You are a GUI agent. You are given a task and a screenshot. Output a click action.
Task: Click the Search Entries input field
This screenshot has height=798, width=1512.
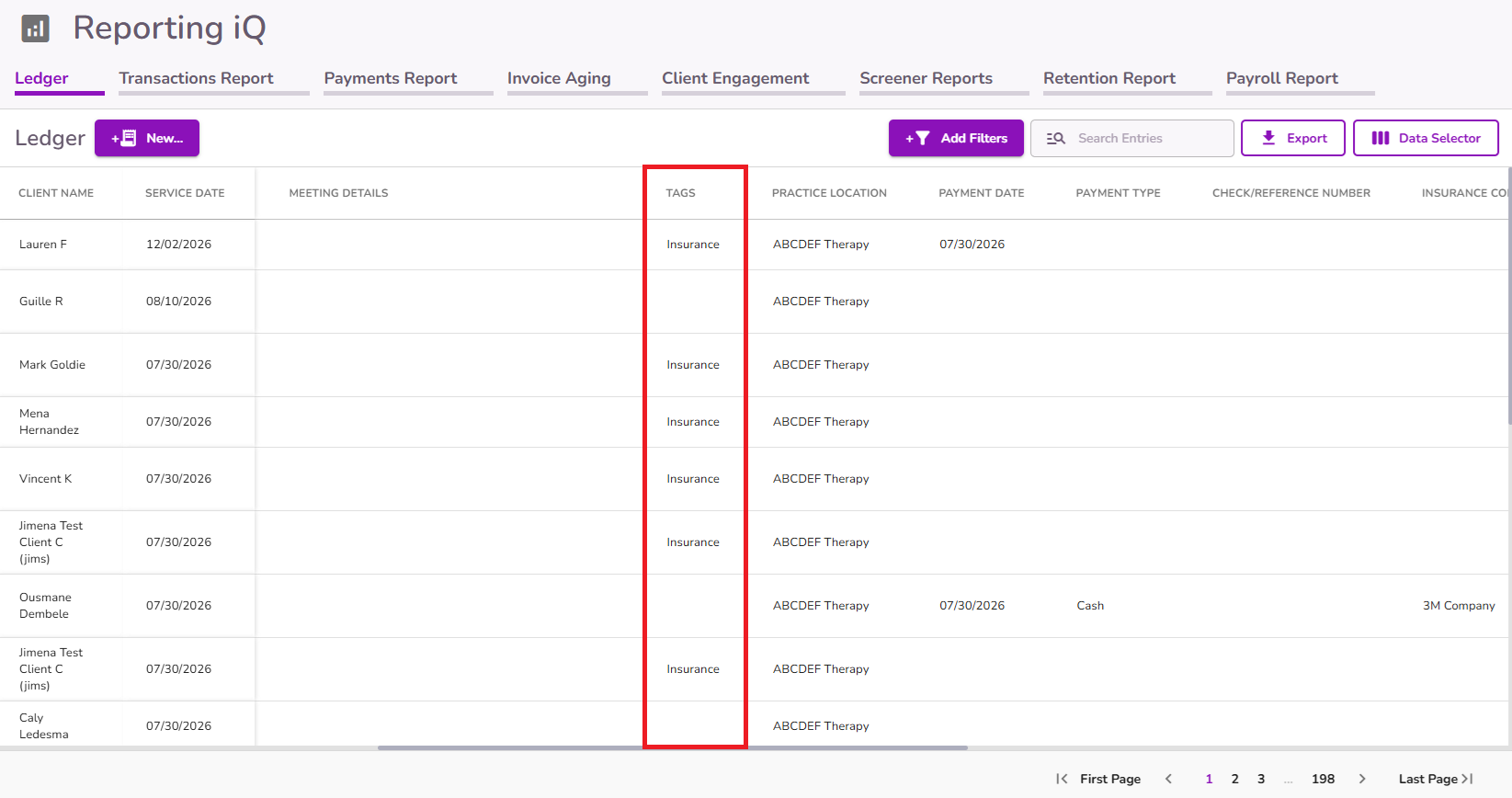1132,138
